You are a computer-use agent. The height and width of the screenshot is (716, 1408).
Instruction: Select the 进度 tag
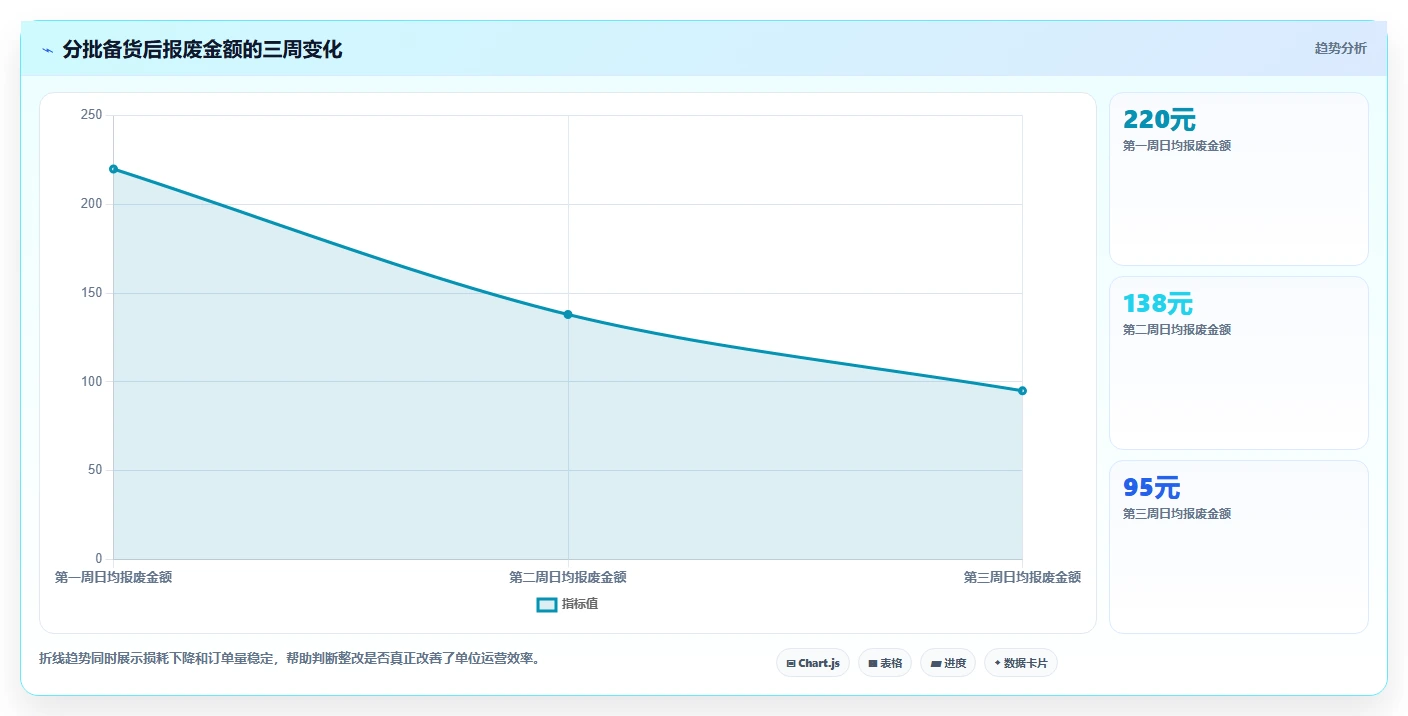click(948, 663)
